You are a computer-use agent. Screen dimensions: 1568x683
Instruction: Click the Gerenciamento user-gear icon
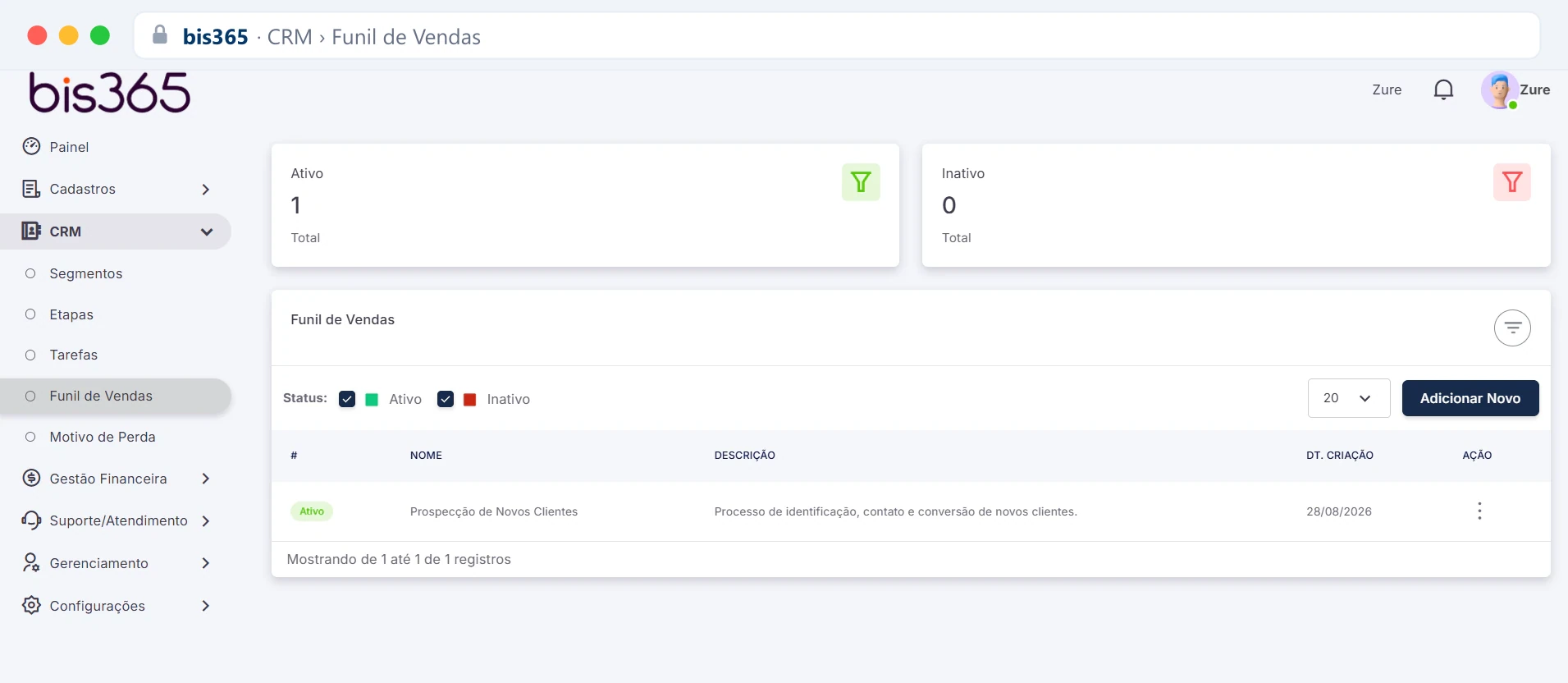coord(31,562)
